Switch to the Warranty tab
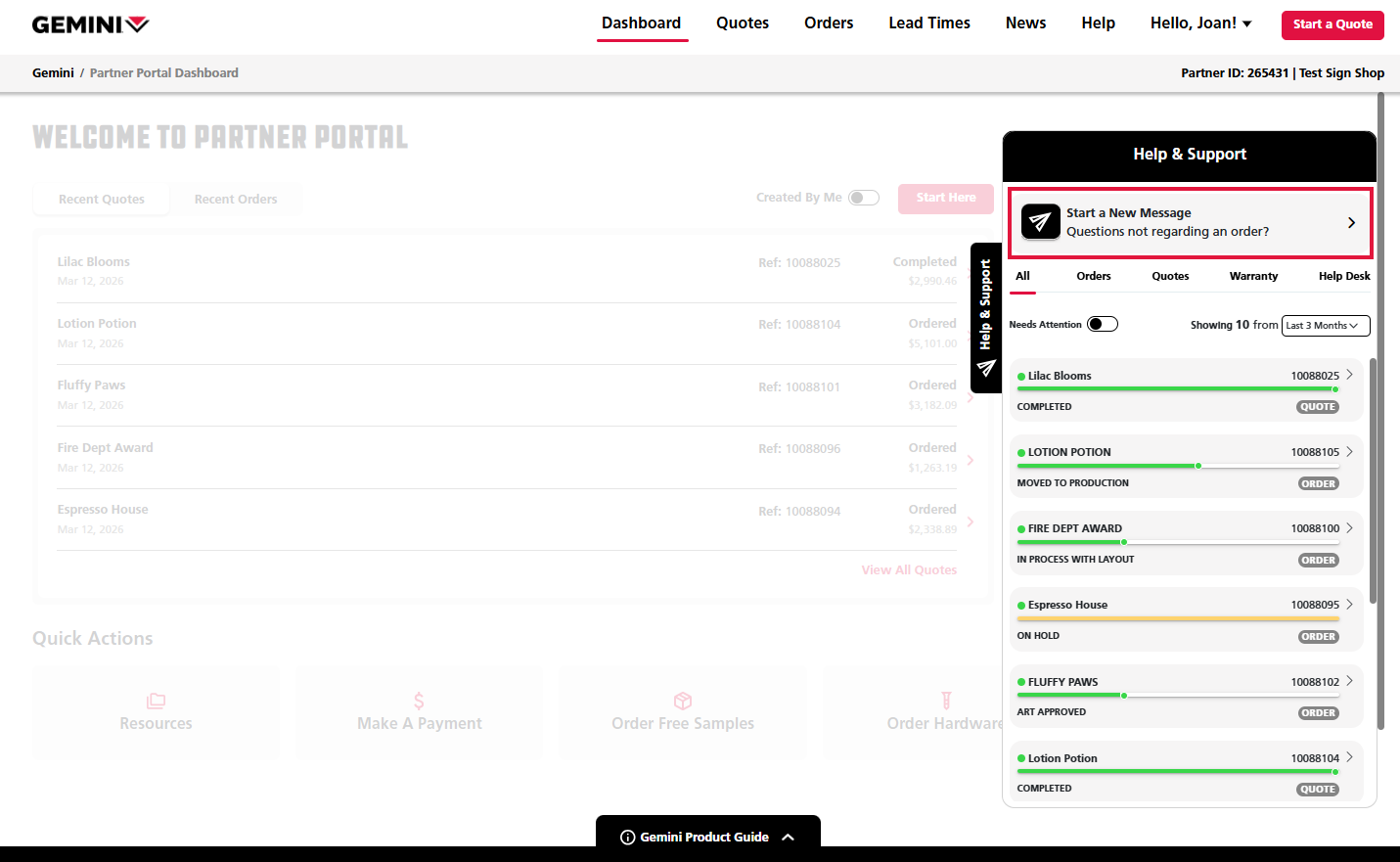This screenshot has width=1400, height=862. [x=1253, y=276]
